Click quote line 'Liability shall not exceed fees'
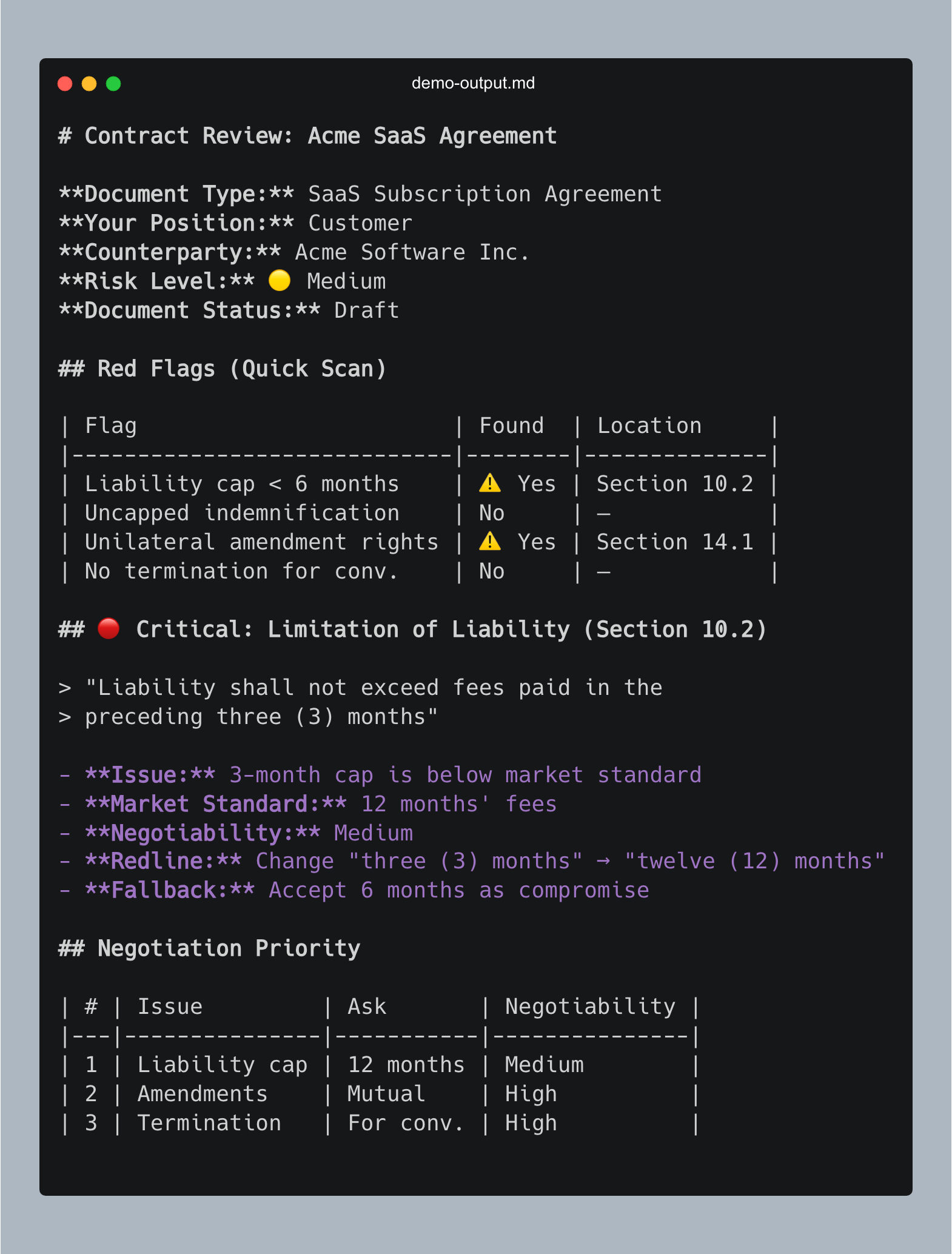 374,688
